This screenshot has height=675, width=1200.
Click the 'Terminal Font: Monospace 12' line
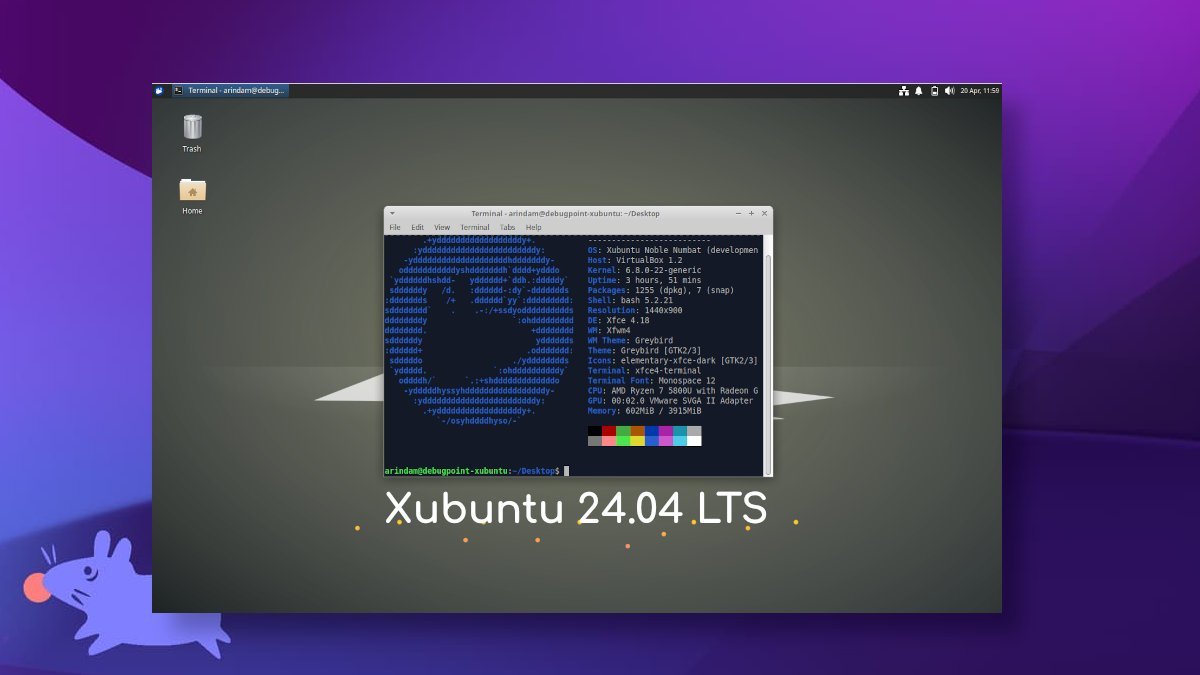point(651,380)
